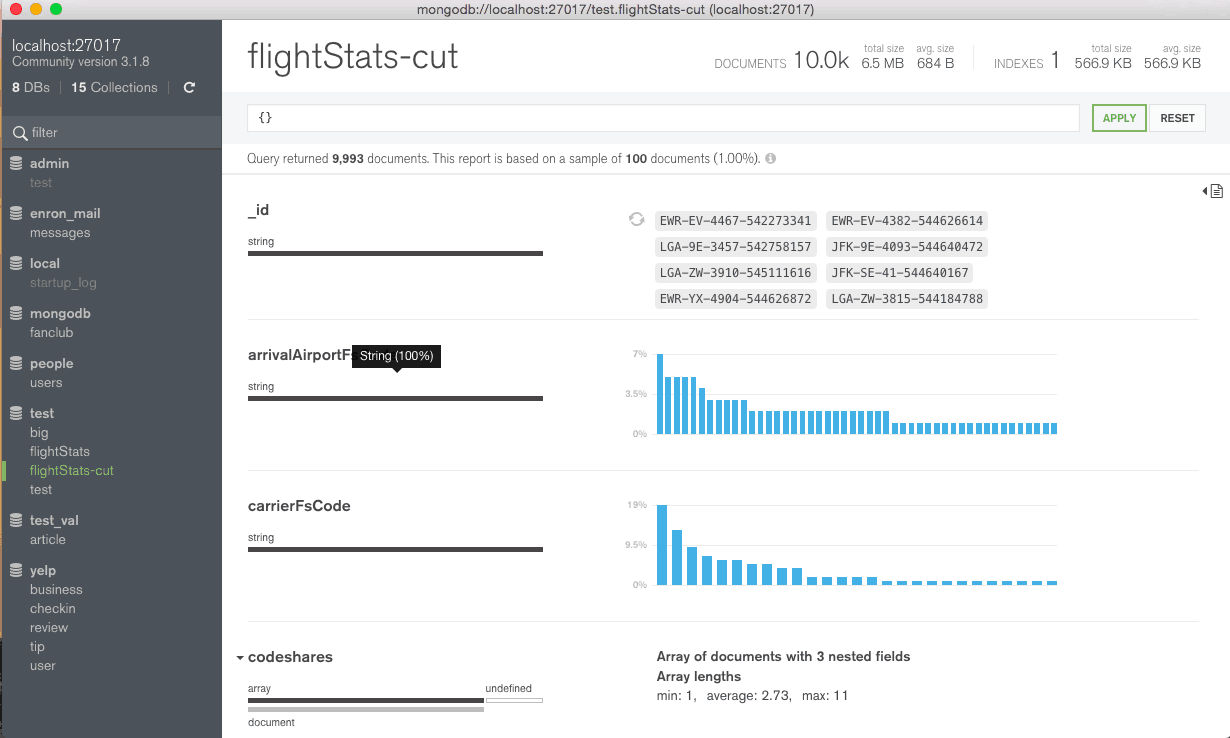1230x738 pixels.
Task: Select the checkin collection under yelp
Action: [x=52, y=608]
